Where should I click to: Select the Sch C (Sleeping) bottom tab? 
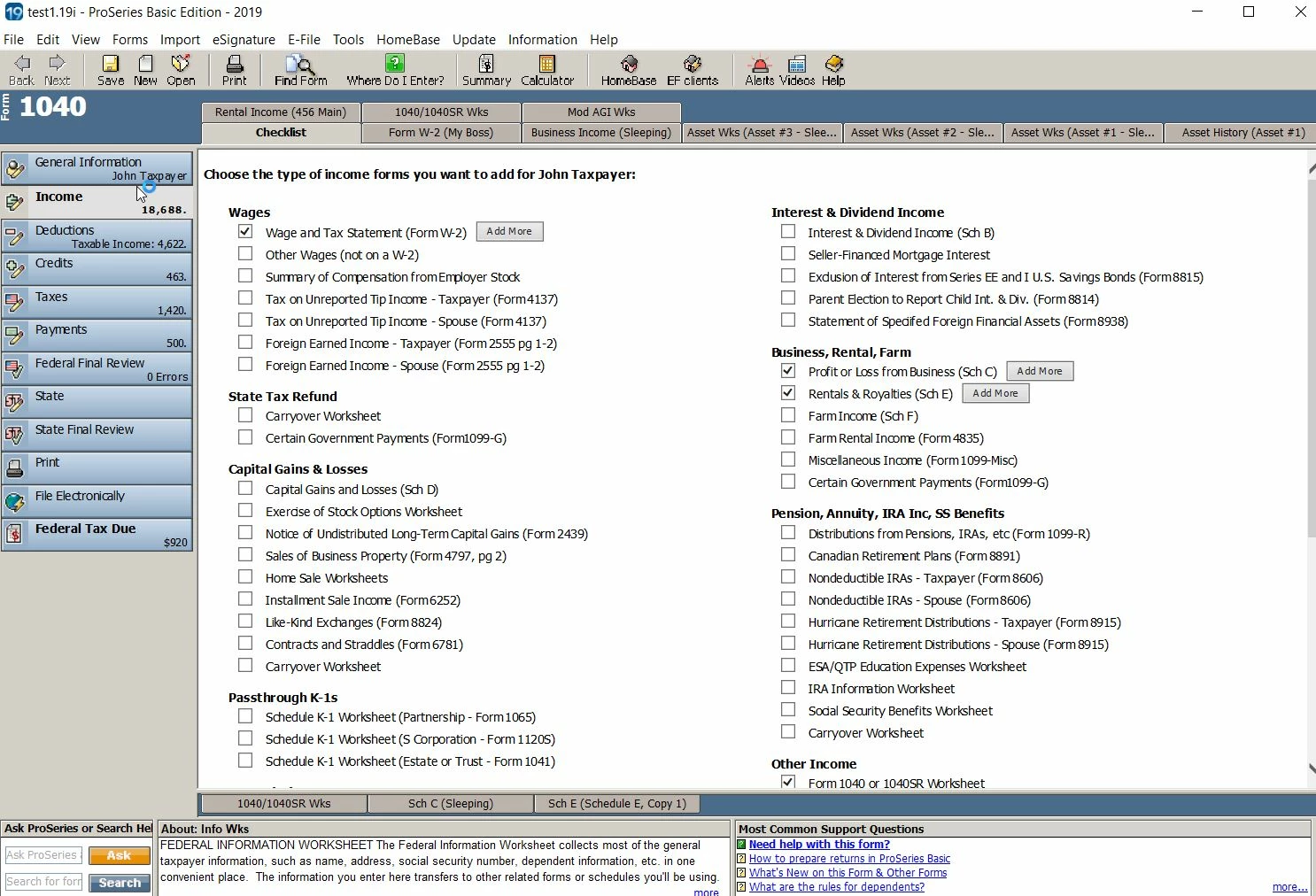[x=451, y=804]
